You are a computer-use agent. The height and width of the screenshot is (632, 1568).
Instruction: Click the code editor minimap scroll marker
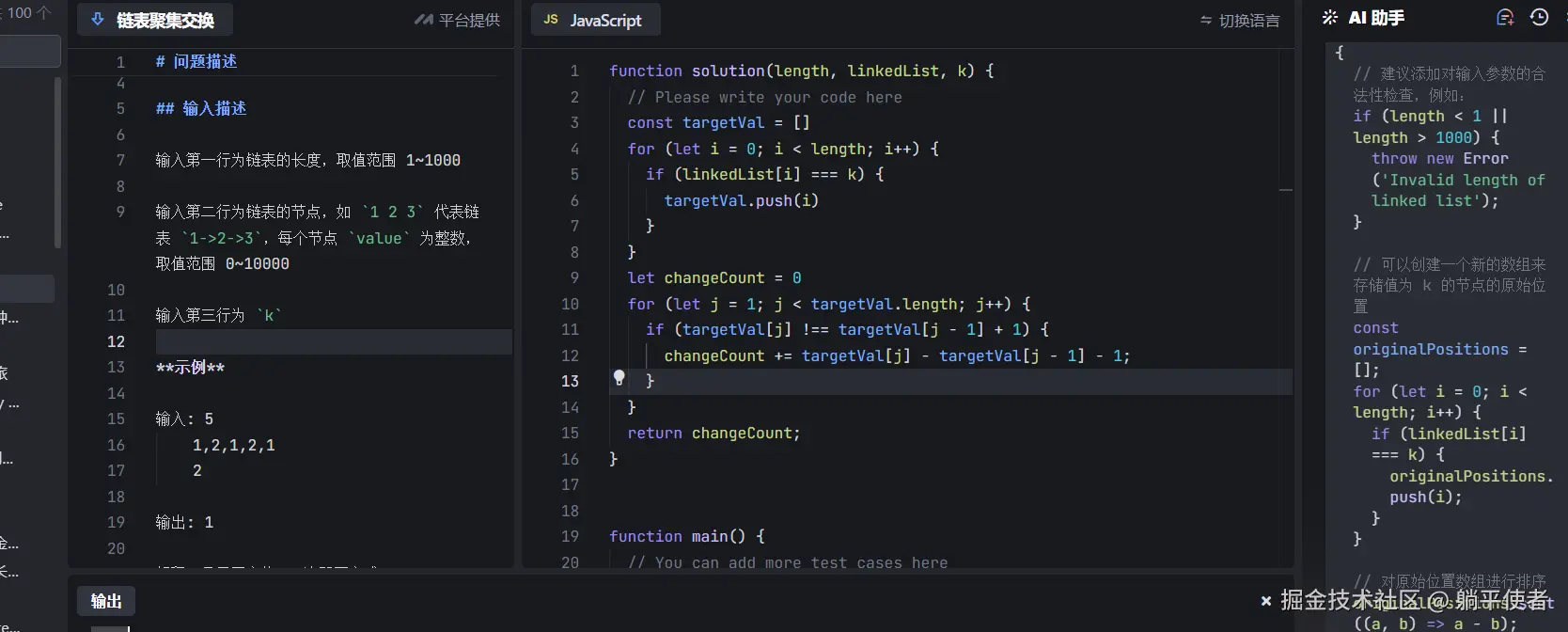tap(1285, 190)
